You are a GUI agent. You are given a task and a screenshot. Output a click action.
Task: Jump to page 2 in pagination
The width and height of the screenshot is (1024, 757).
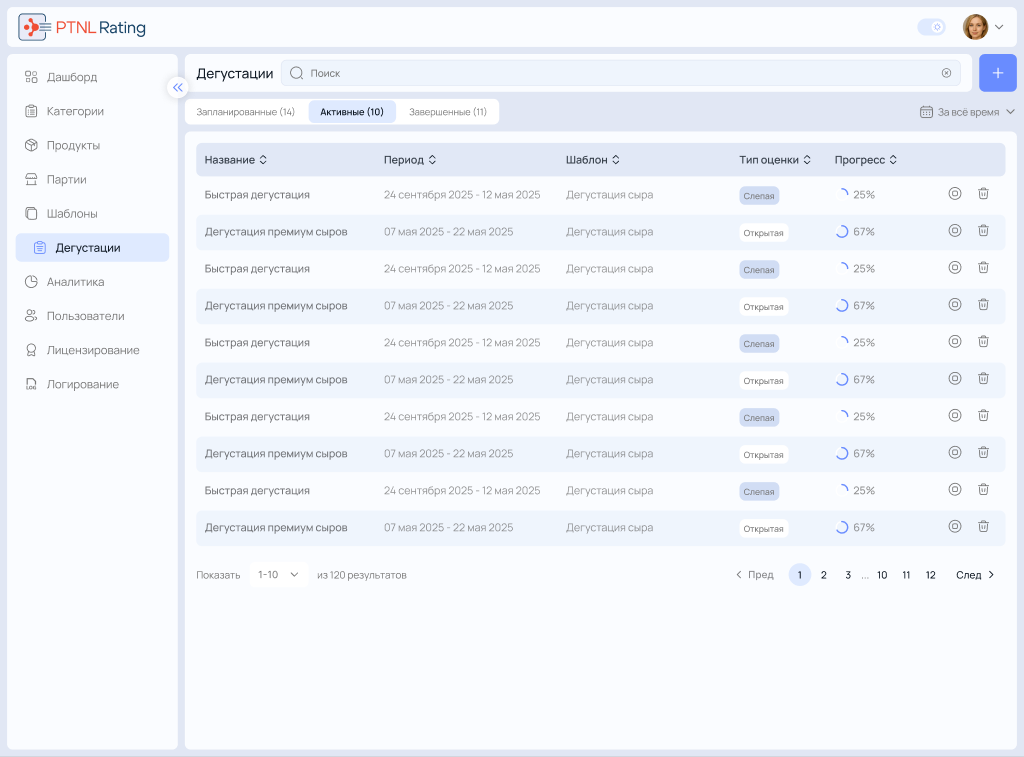click(x=824, y=575)
